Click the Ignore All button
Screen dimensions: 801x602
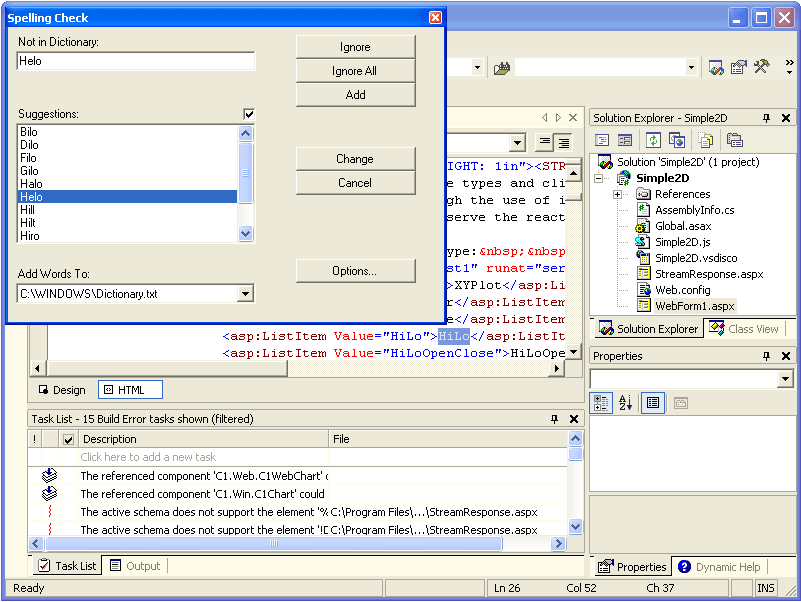pyautogui.click(x=355, y=70)
